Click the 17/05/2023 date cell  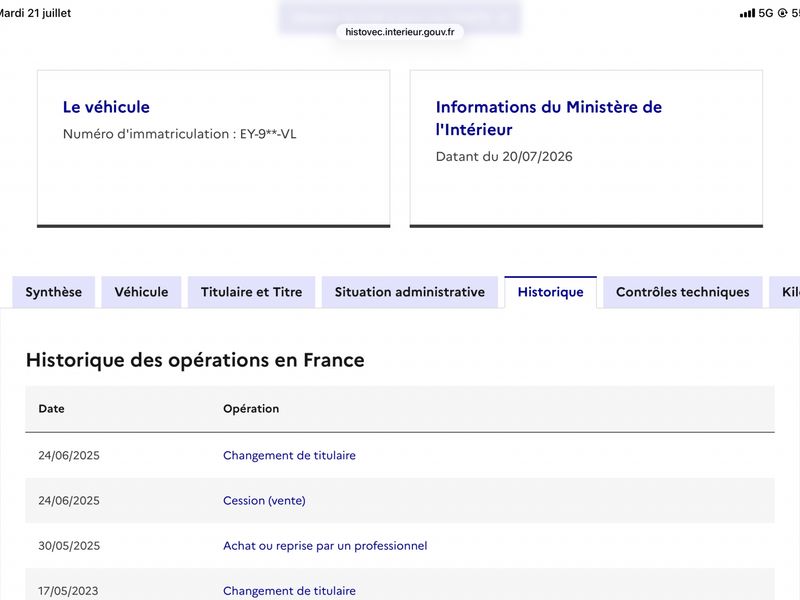tap(68, 591)
